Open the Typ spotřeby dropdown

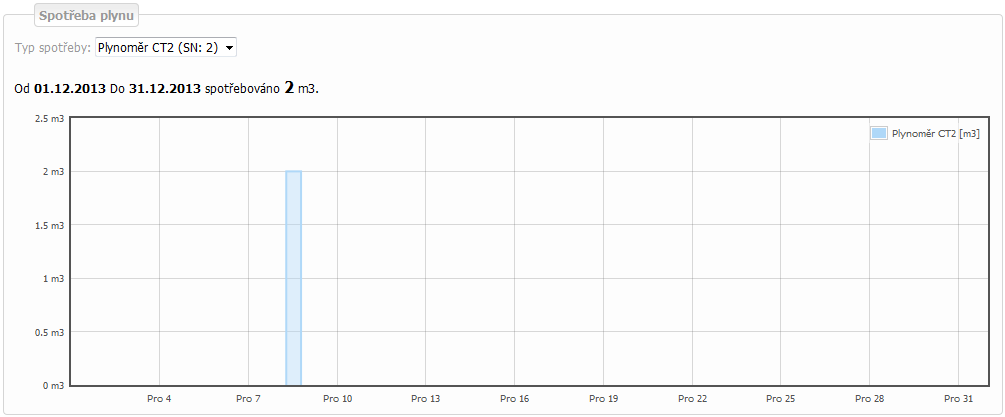(165, 47)
